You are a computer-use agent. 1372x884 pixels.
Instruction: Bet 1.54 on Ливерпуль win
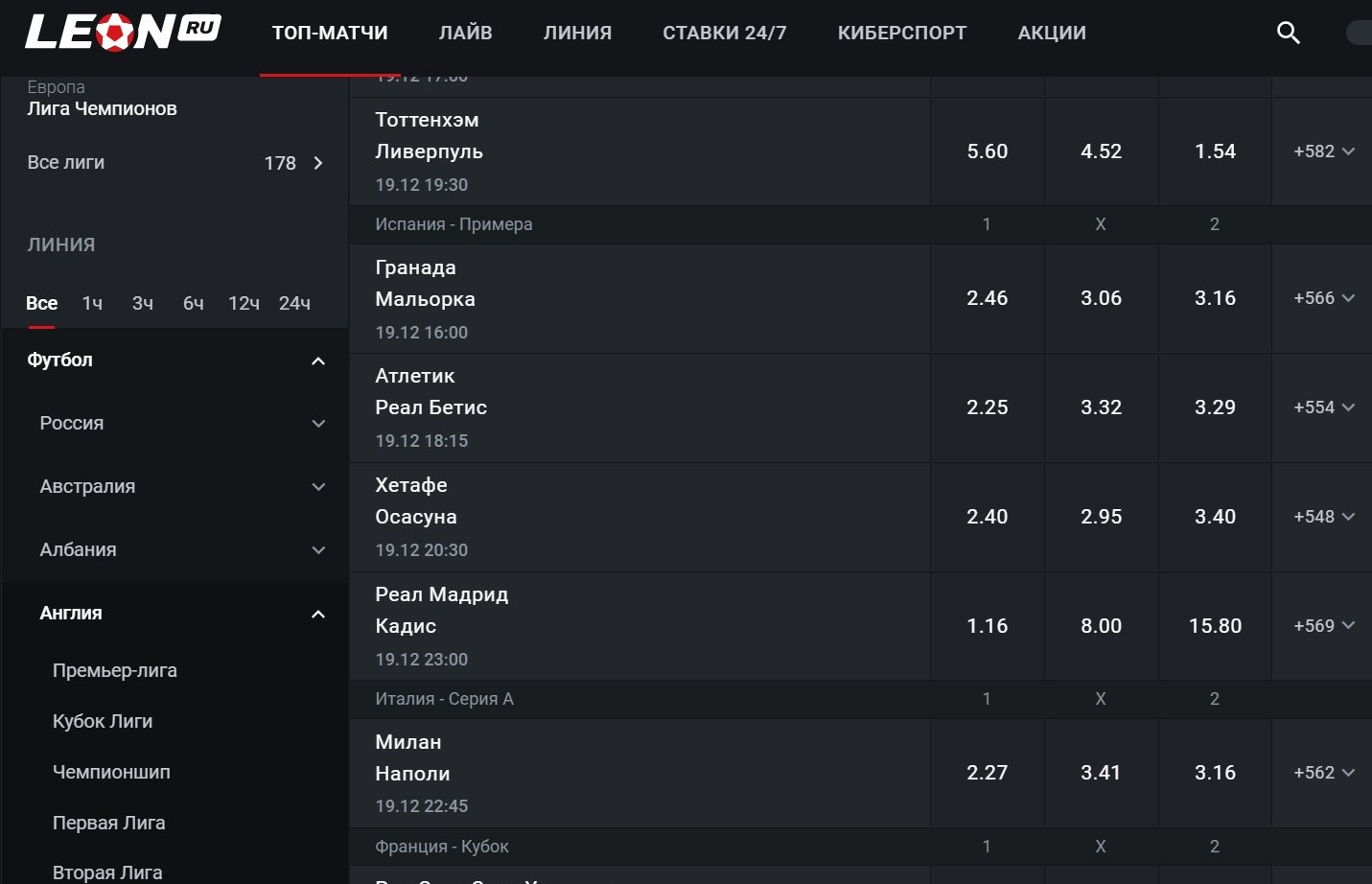pyautogui.click(x=1215, y=151)
